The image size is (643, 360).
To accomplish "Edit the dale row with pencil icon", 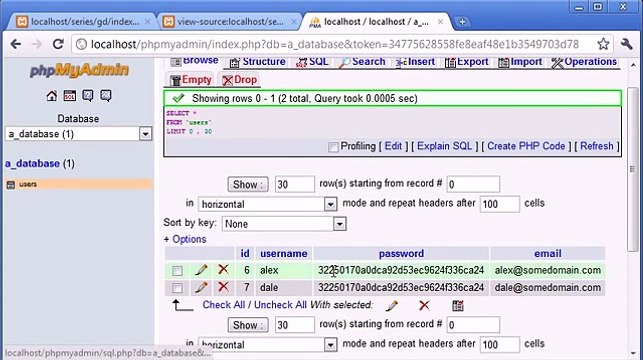I will click(201, 287).
